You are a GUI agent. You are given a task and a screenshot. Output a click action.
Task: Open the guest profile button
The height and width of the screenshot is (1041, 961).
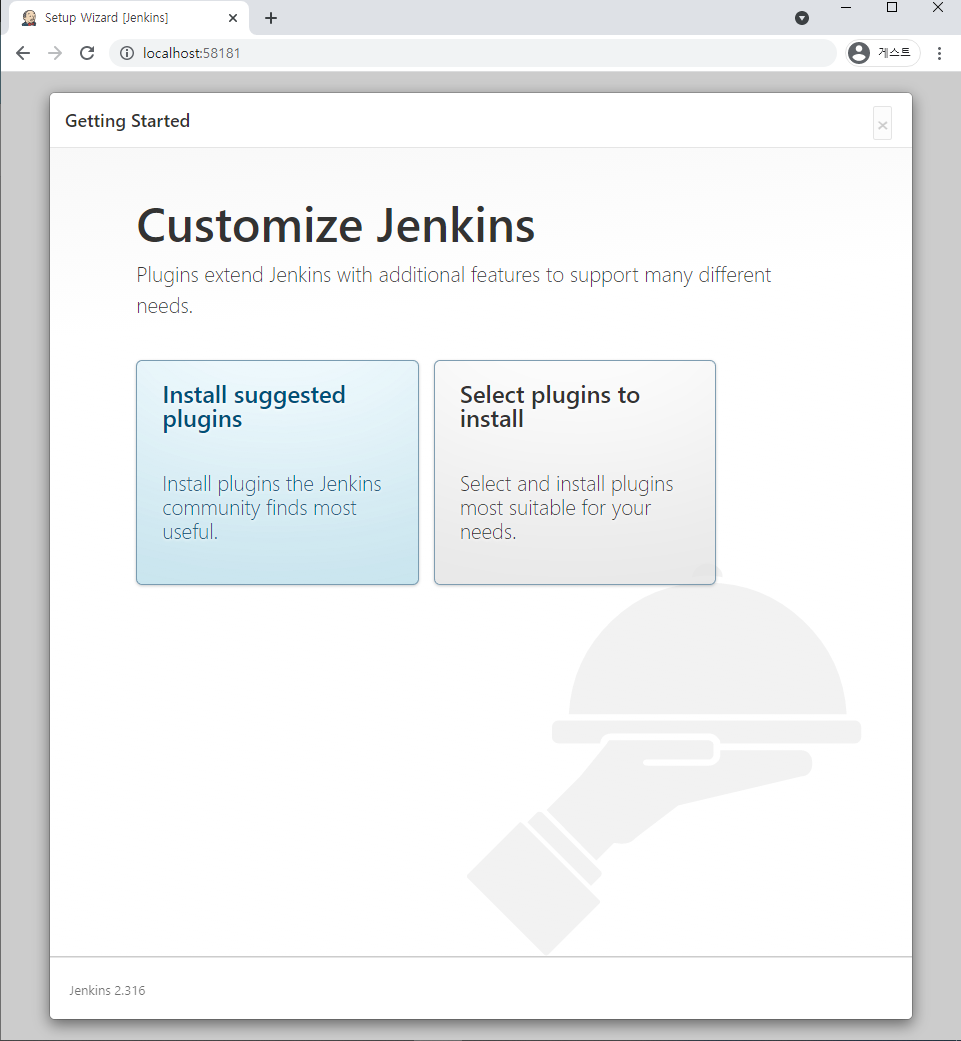pos(883,53)
